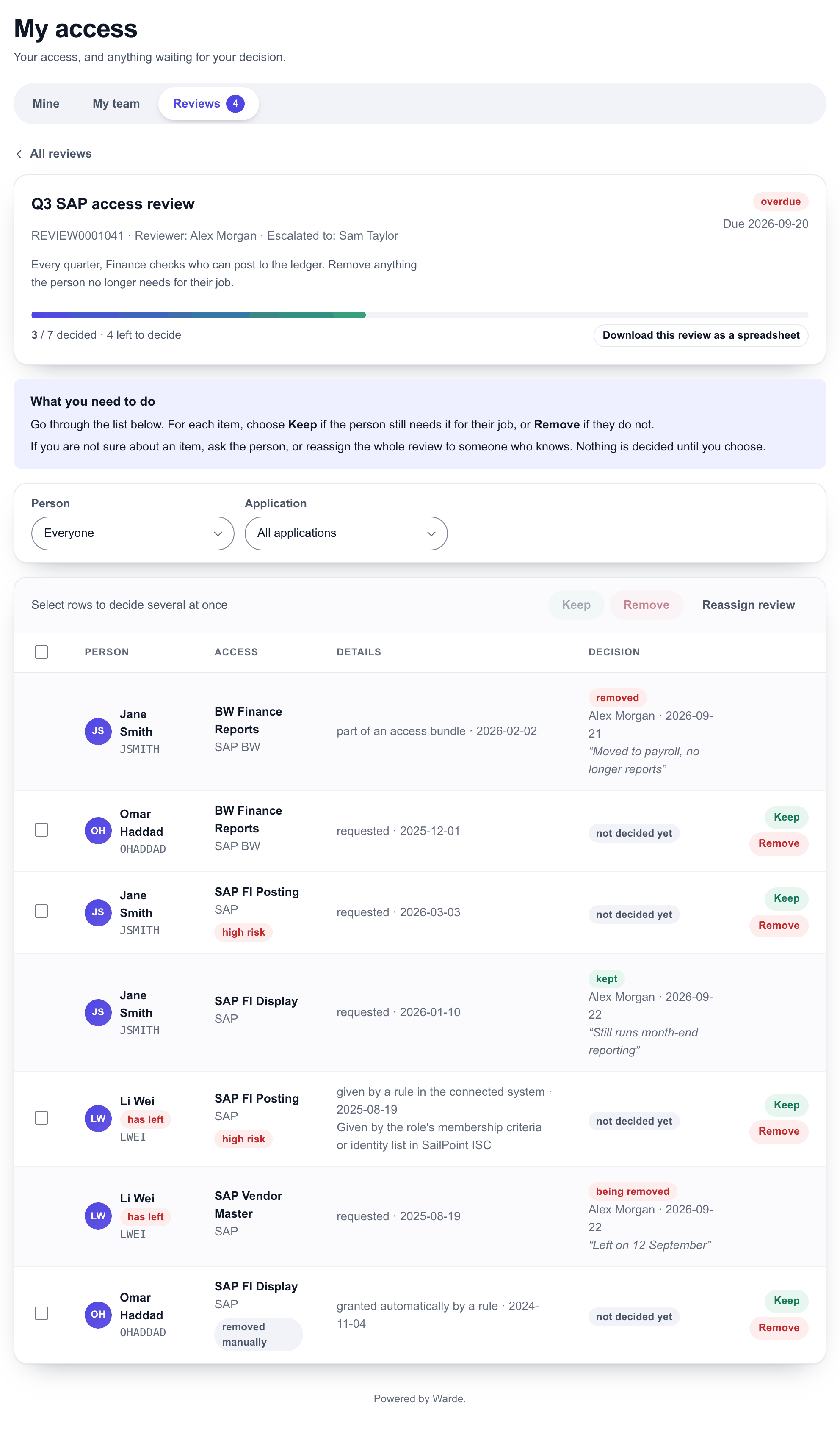The height and width of the screenshot is (1448, 840).
Task: Switch to the My team tab
Action: click(116, 103)
